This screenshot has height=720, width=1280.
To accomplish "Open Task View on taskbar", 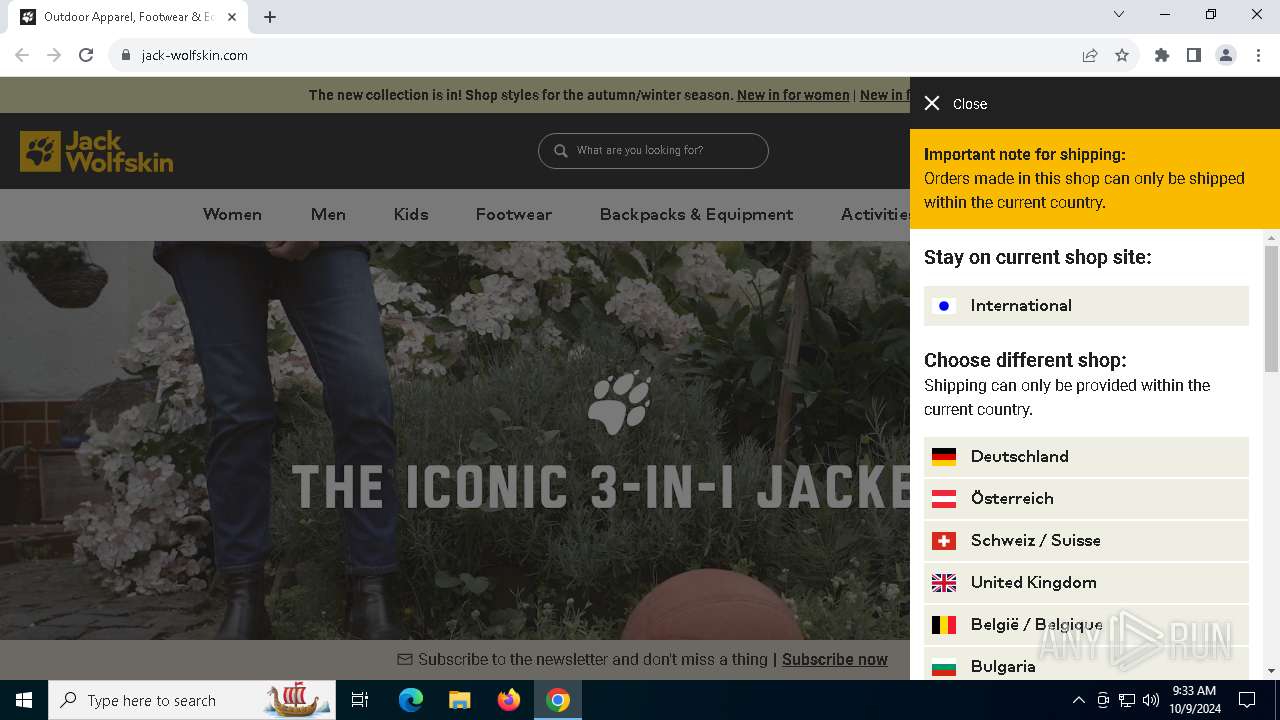I will 360,700.
